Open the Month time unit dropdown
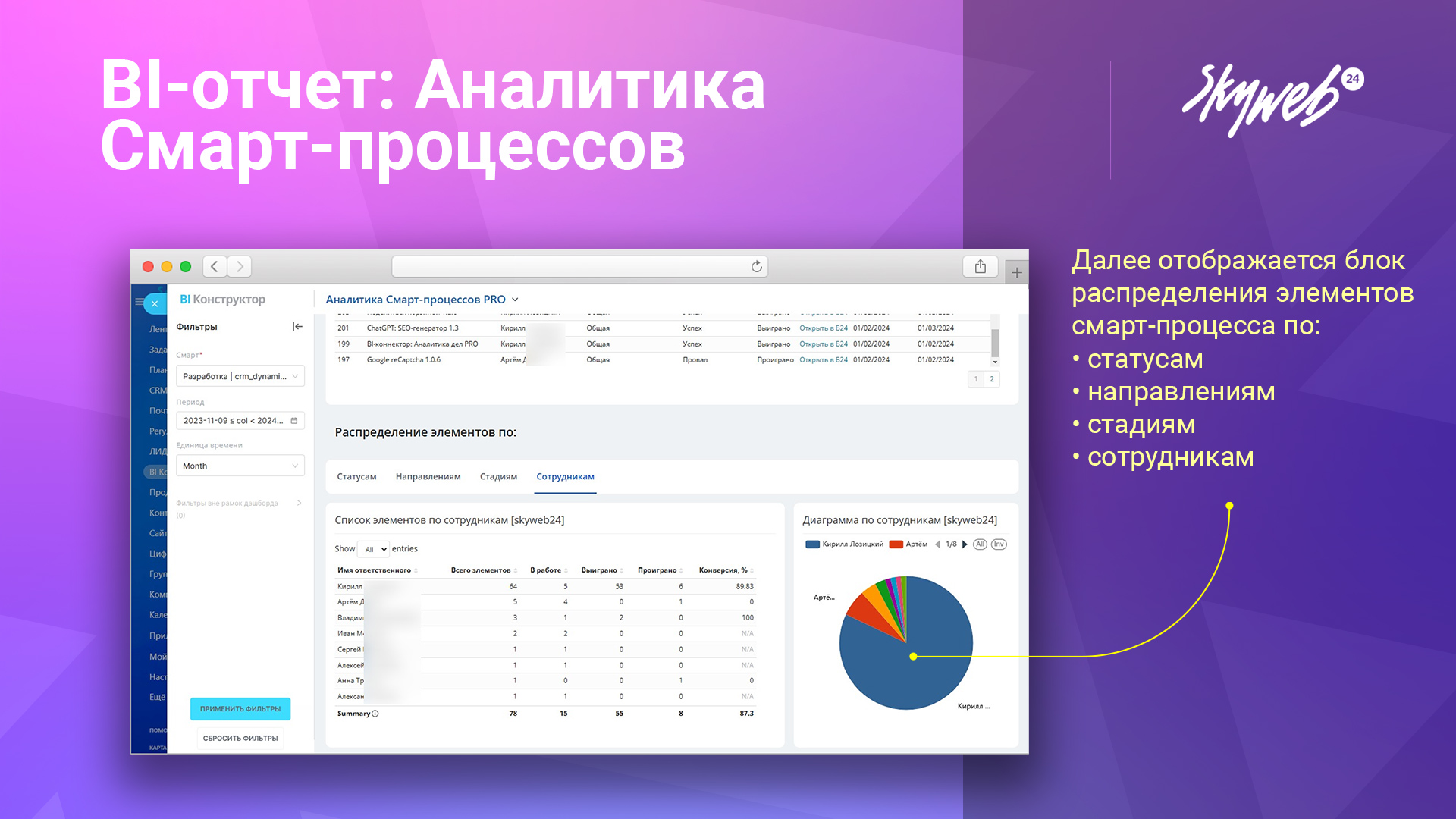This screenshot has height=819, width=1456. [240, 466]
